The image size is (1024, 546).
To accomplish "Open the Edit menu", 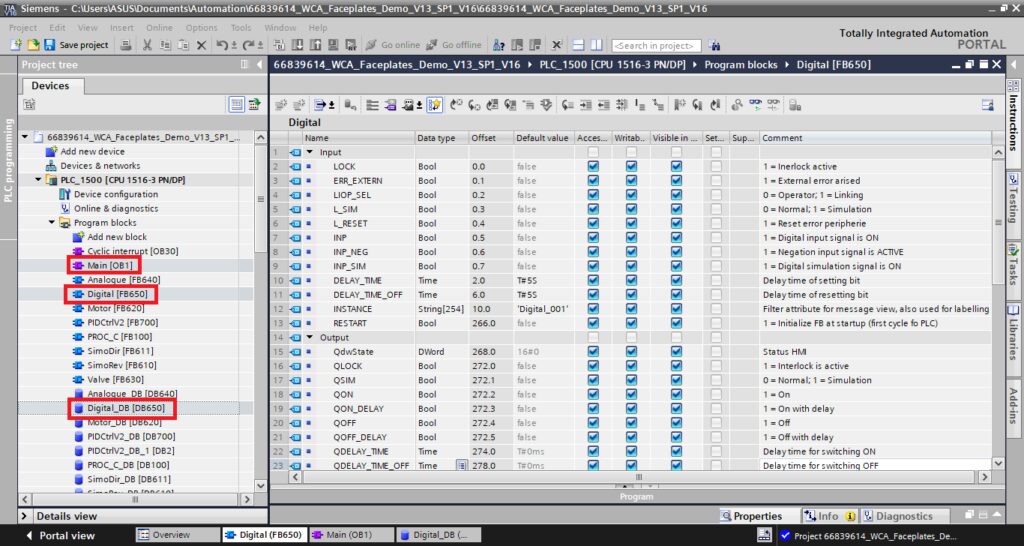I will pos(57,28).
